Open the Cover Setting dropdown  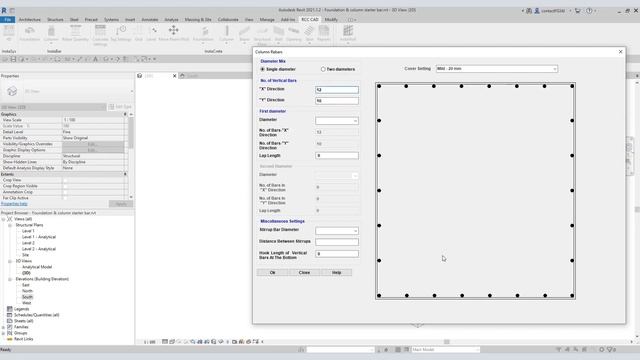tap(496, 69)
